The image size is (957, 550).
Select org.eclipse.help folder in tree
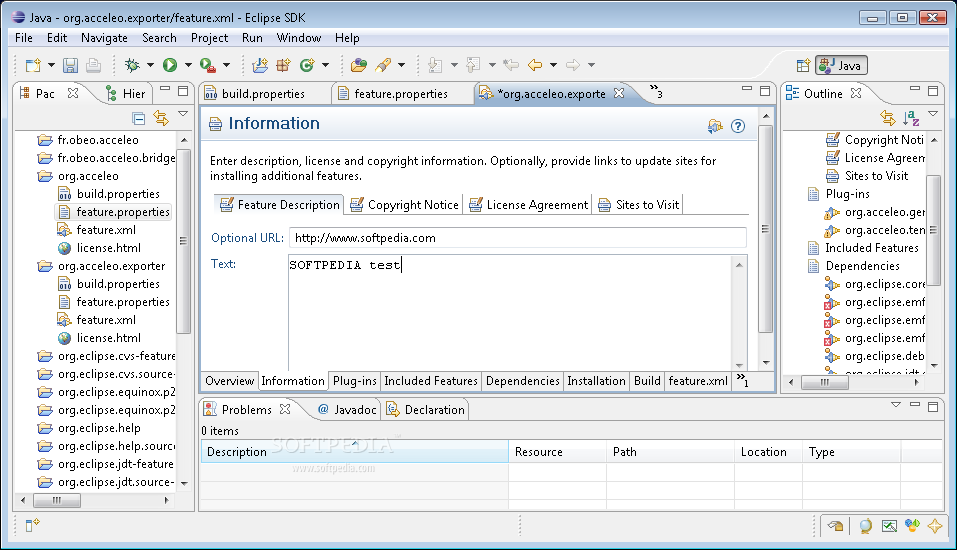click(89, 428)
